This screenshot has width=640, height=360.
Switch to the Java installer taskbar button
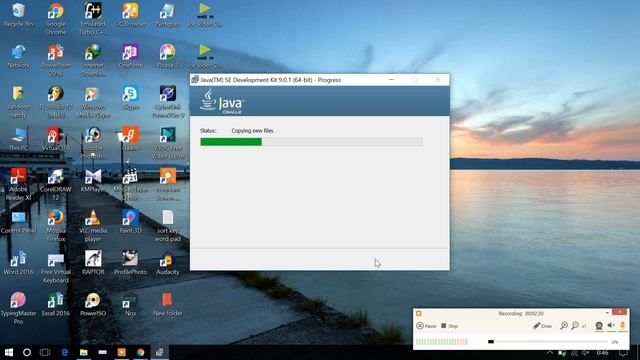[x=160, y=352]
